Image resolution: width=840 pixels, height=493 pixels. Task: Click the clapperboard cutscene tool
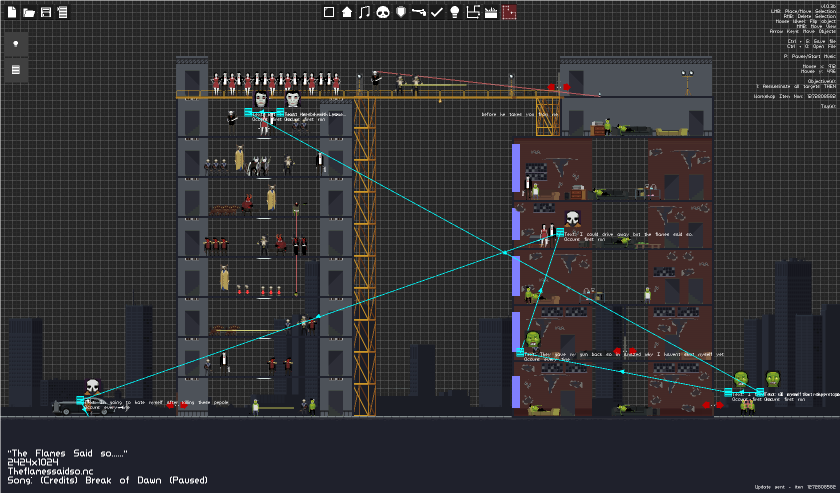tap(491, 12)
